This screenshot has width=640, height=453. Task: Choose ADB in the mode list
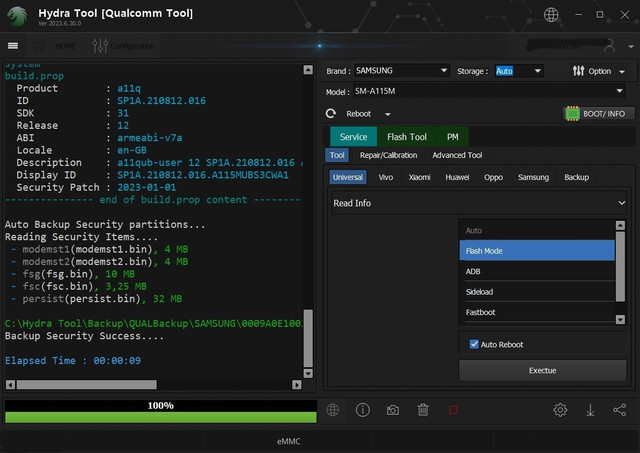coord(537,271)
